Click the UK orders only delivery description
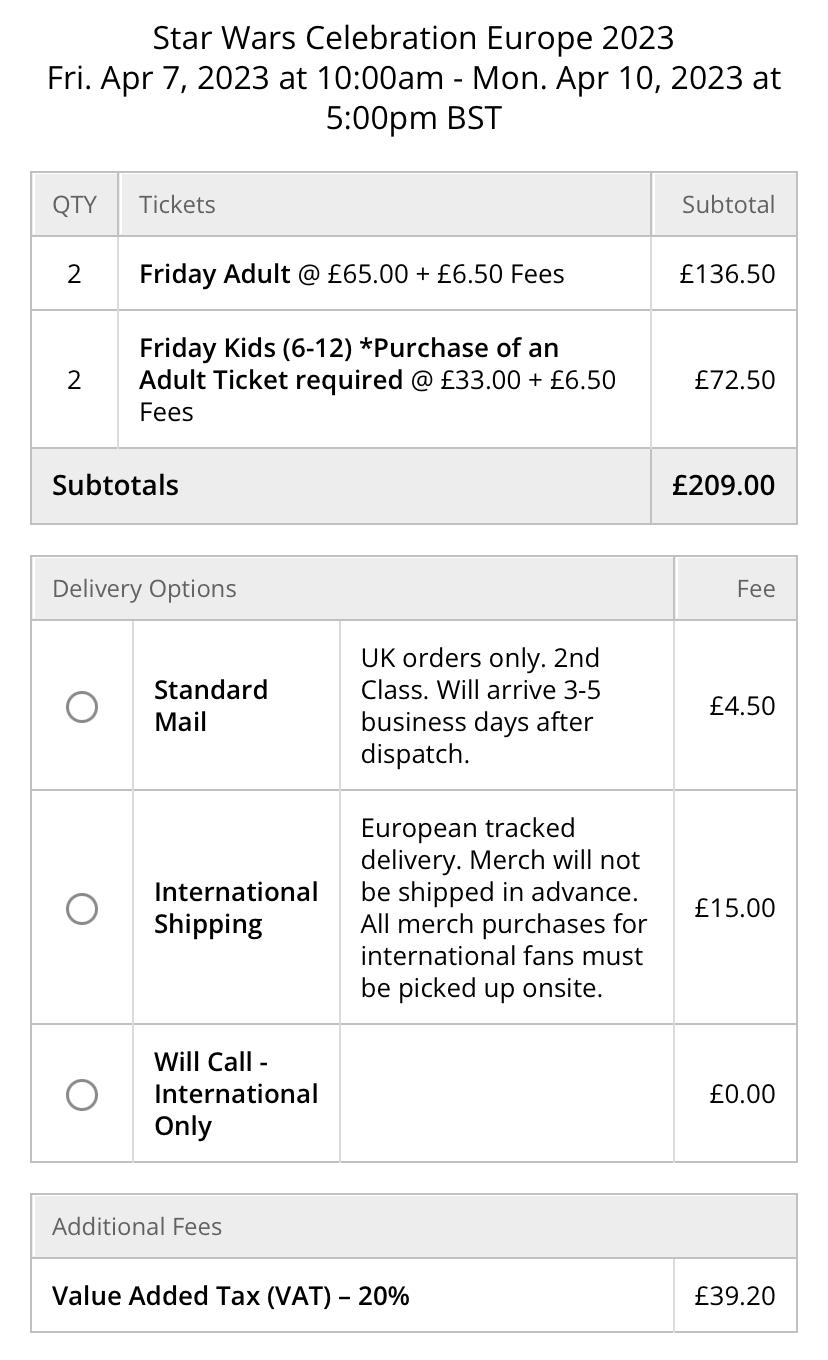Screen dimensions: 828x1360 click(x=481, y=706)
